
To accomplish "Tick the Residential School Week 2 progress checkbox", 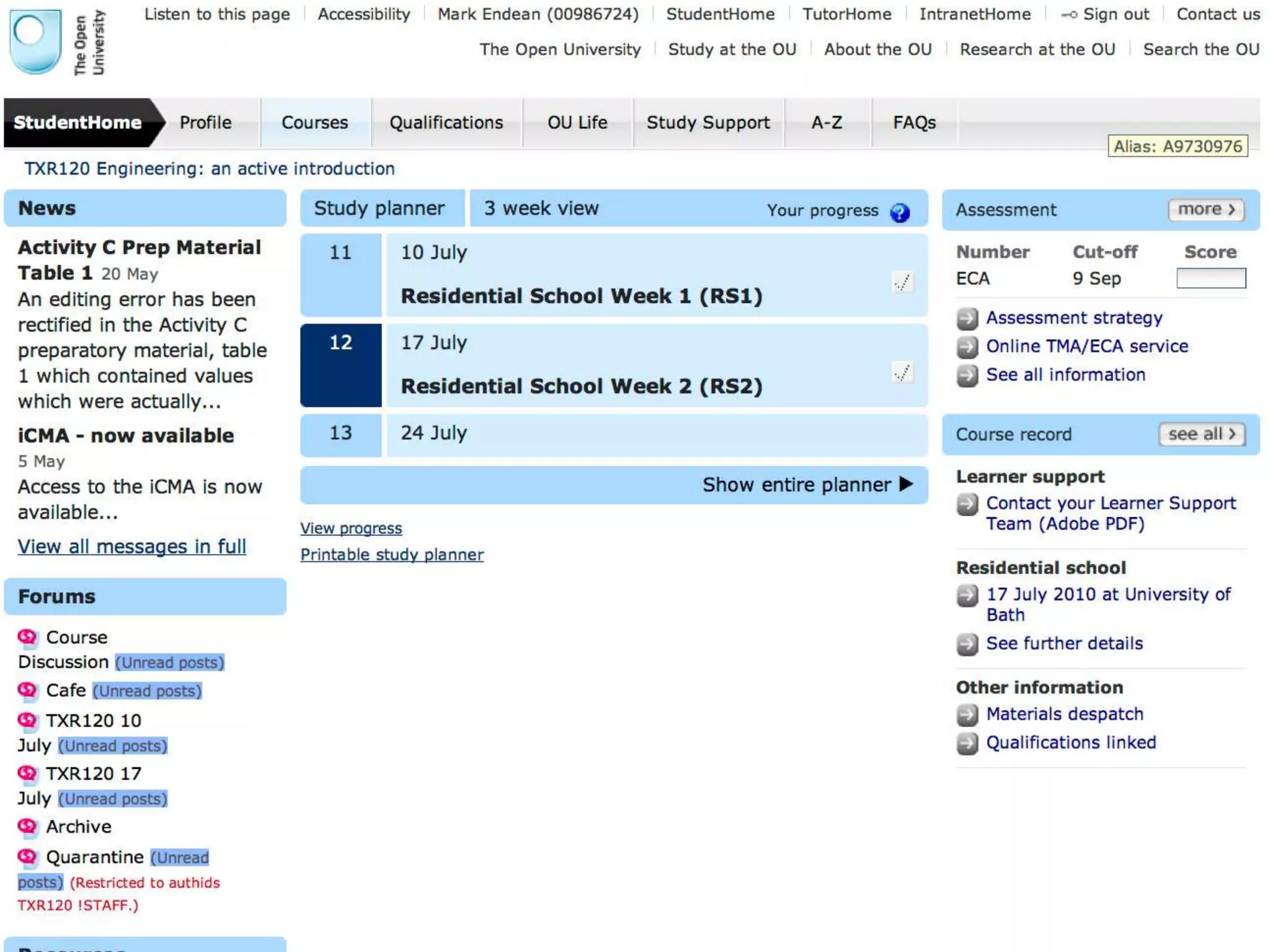I will [x=902, y=372].
